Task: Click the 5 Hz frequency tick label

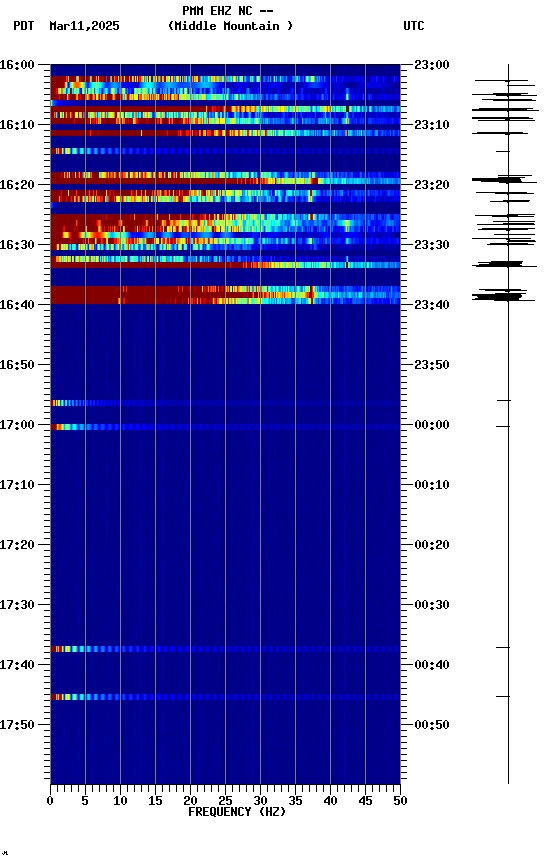Action: point(85,801)
